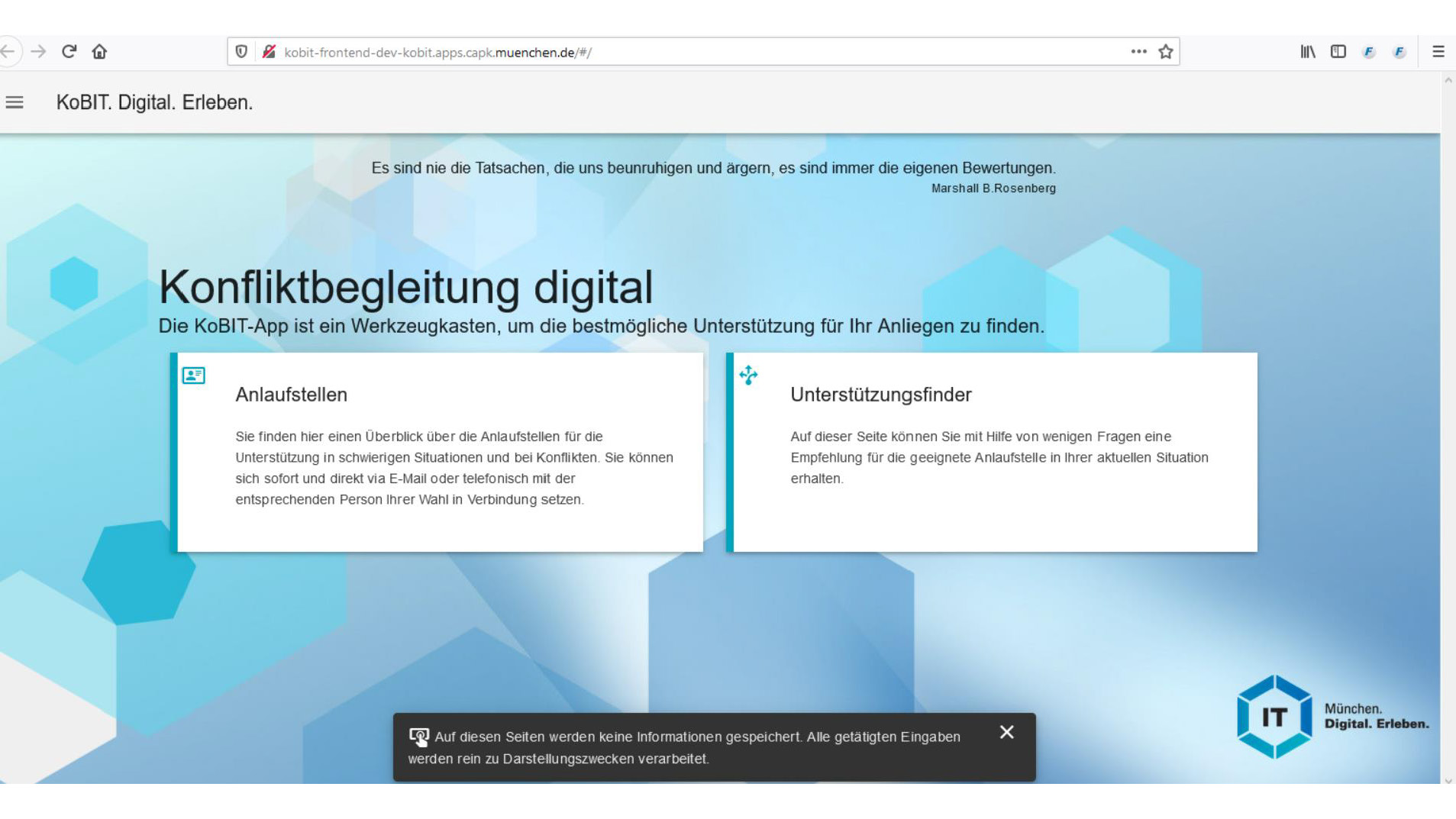Reload the current page
Screen dimensions: 1456x819
coord(69,52)
